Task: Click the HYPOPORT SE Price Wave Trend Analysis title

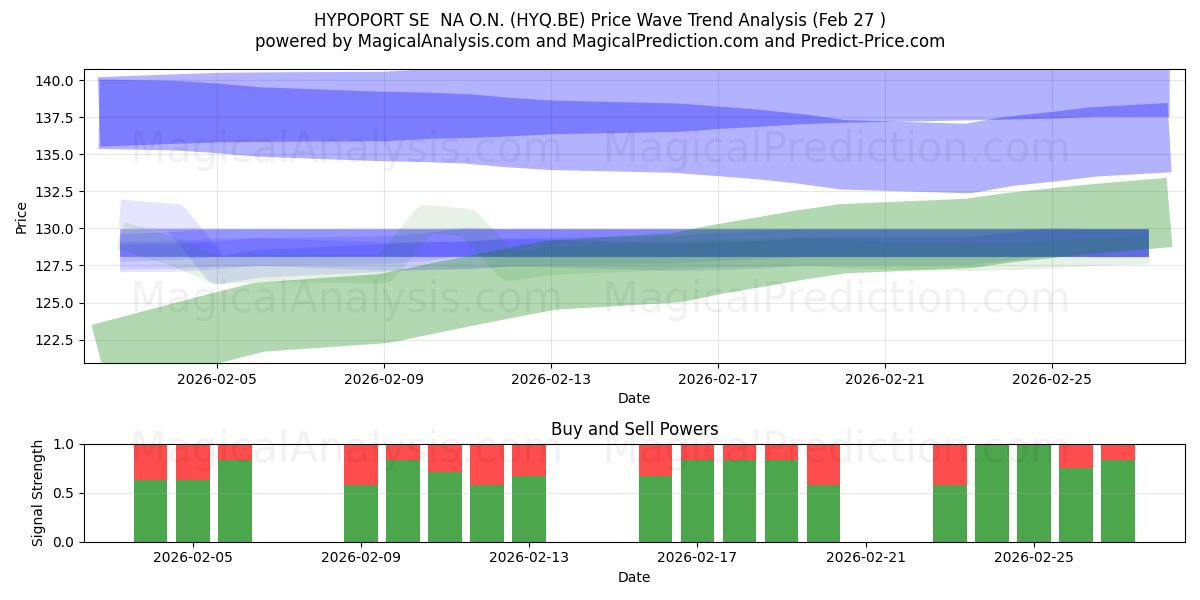Action: (x=600, y=20)
